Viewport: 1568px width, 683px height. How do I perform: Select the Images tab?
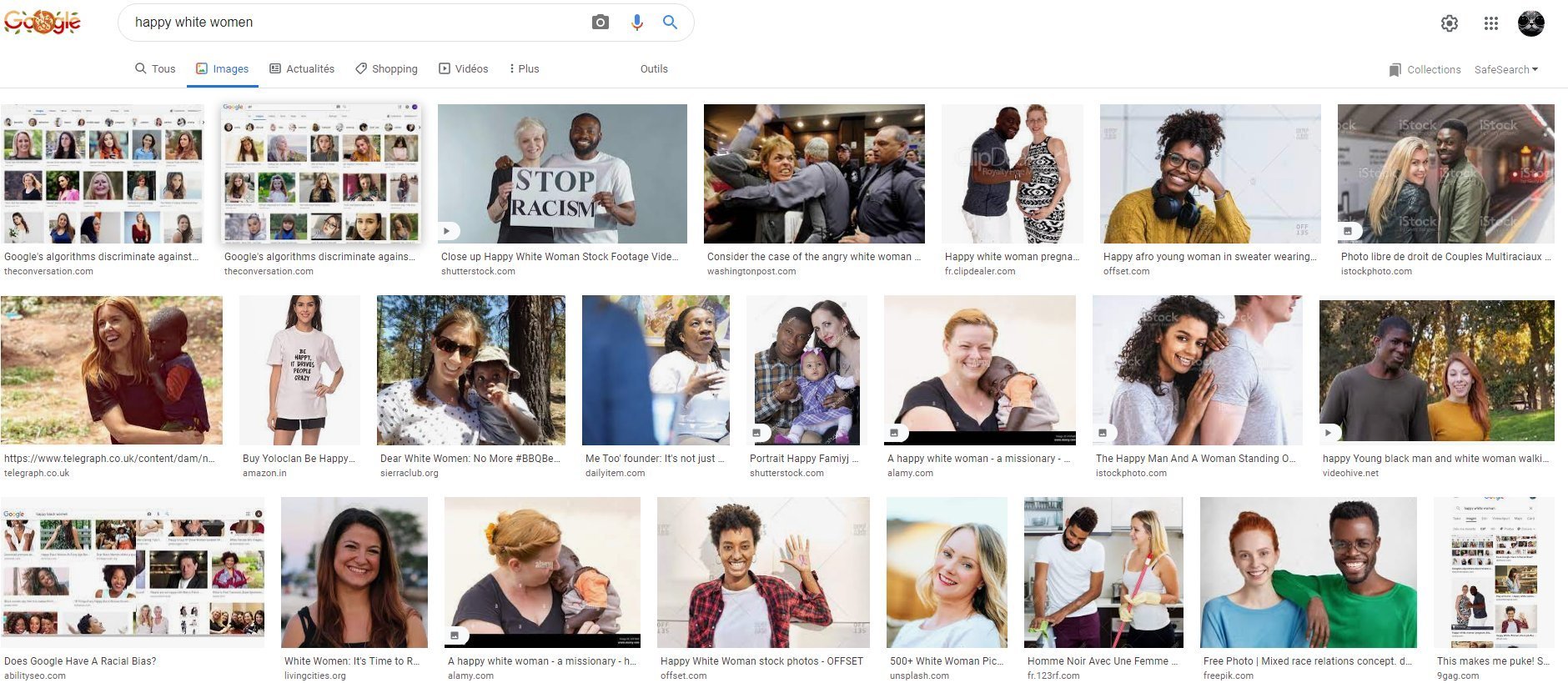(x=222, y=69)
